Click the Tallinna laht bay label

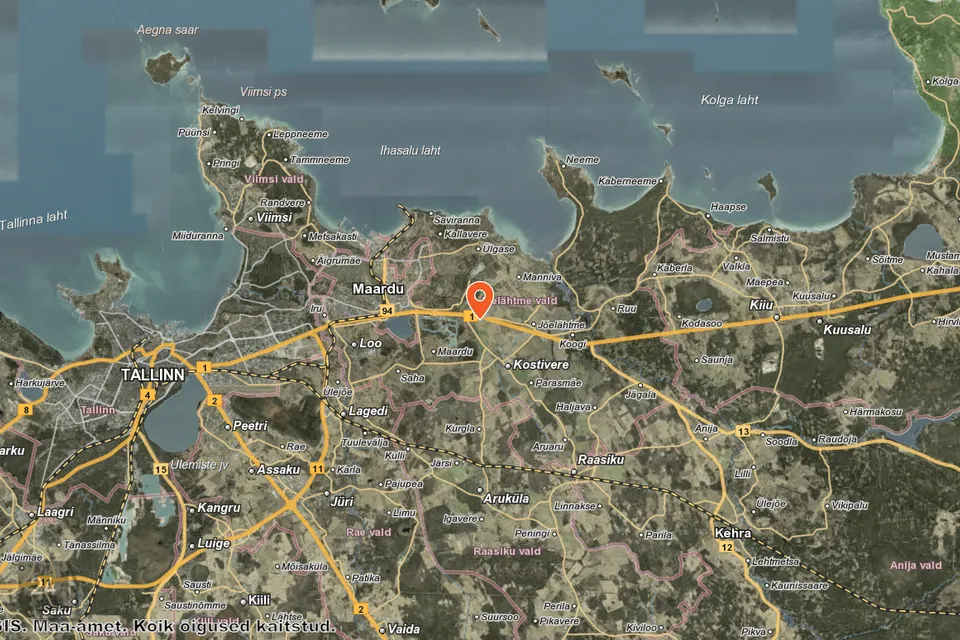tap(34, 220)
